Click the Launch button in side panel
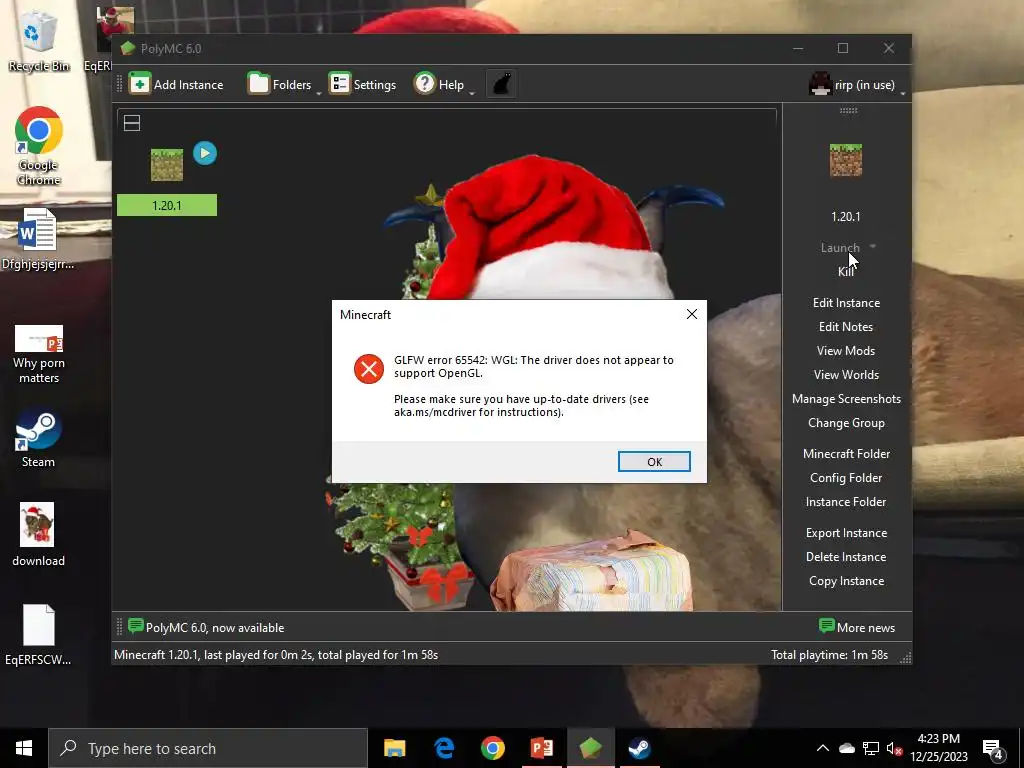The image size is (1024, 768). tap(840, 248)
